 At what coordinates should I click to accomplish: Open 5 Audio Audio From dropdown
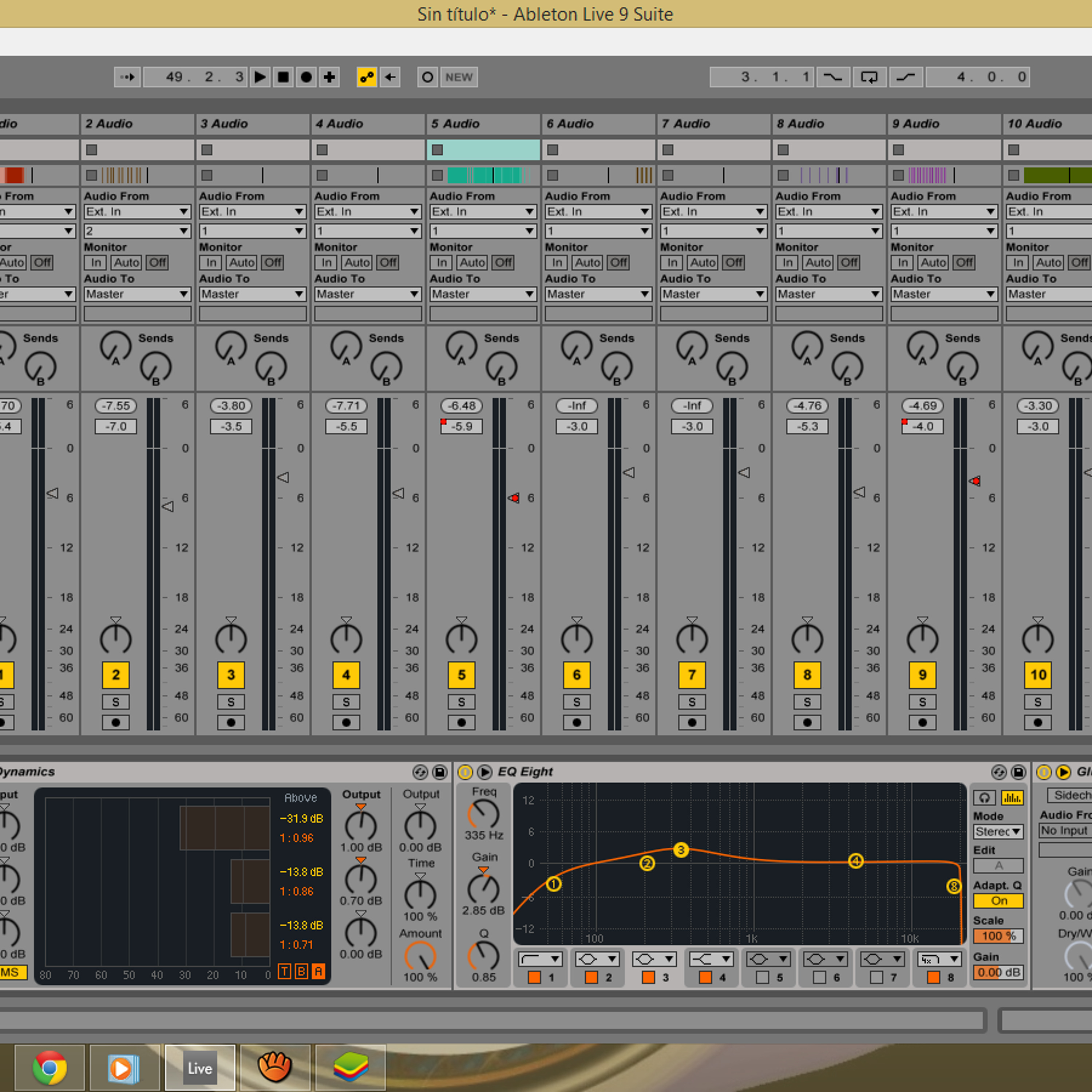483,211
